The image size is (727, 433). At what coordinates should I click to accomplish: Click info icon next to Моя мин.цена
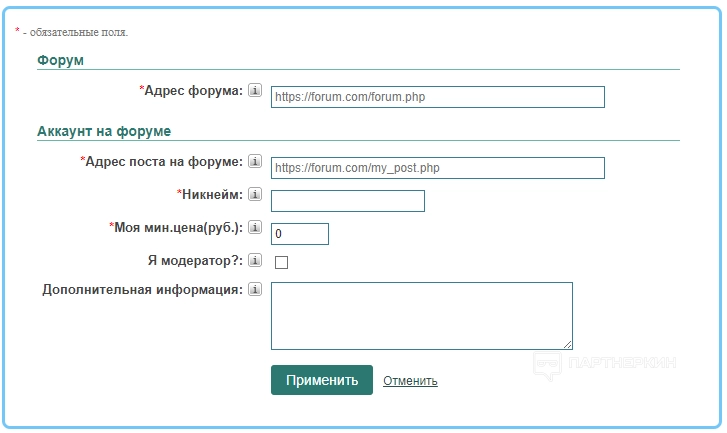254,227
